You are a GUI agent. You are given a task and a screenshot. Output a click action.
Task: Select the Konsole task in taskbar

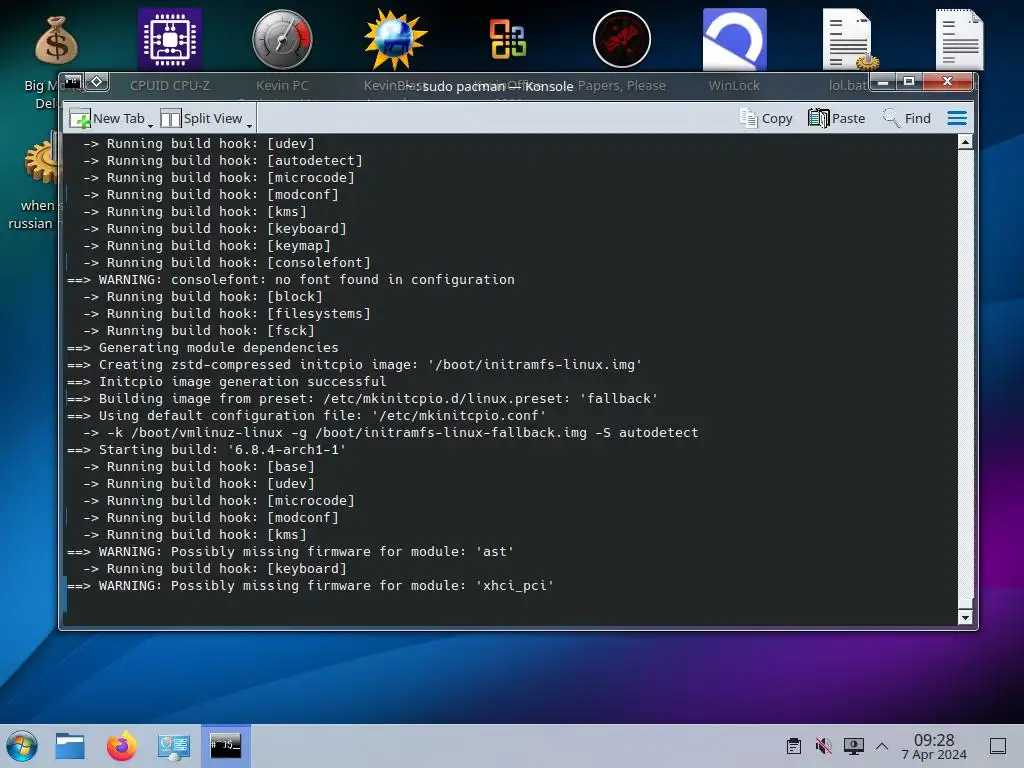pyautogui.click(x=225, y=746)
